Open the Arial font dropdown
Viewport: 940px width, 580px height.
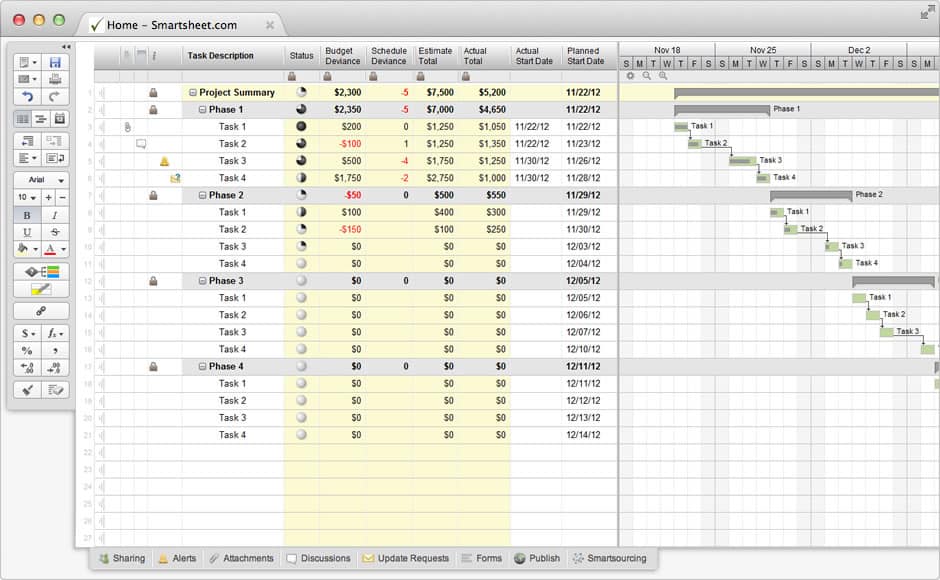(41, 180)
